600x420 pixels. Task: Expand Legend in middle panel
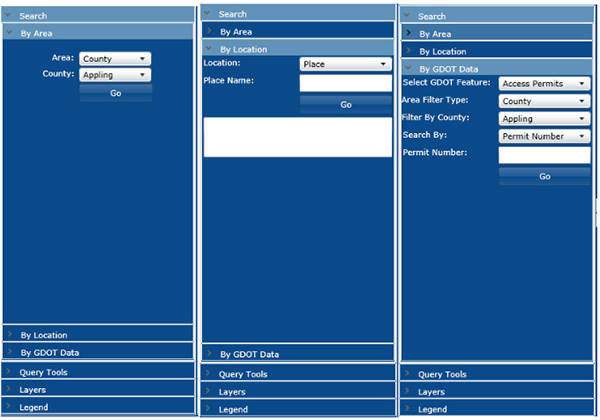(298, 409)
